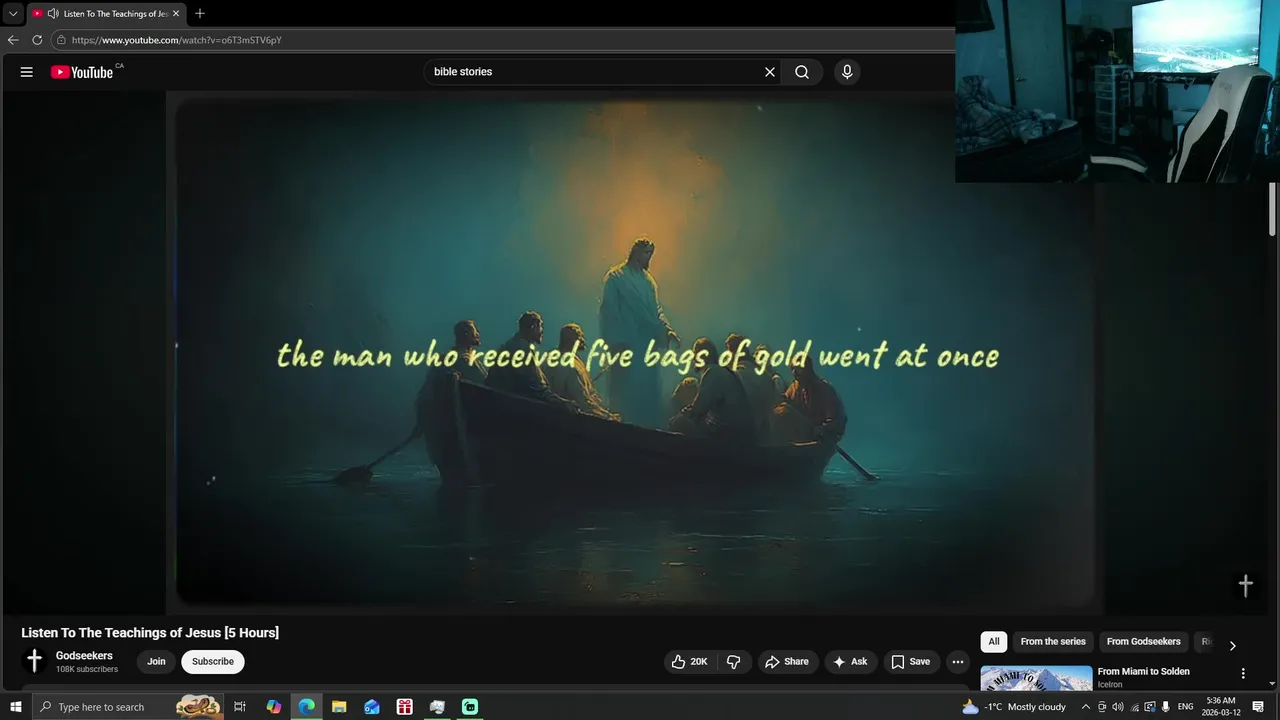Open the weather widget showing -1°C
This screenshot has height=720, width=1280.
point(1014,707)
